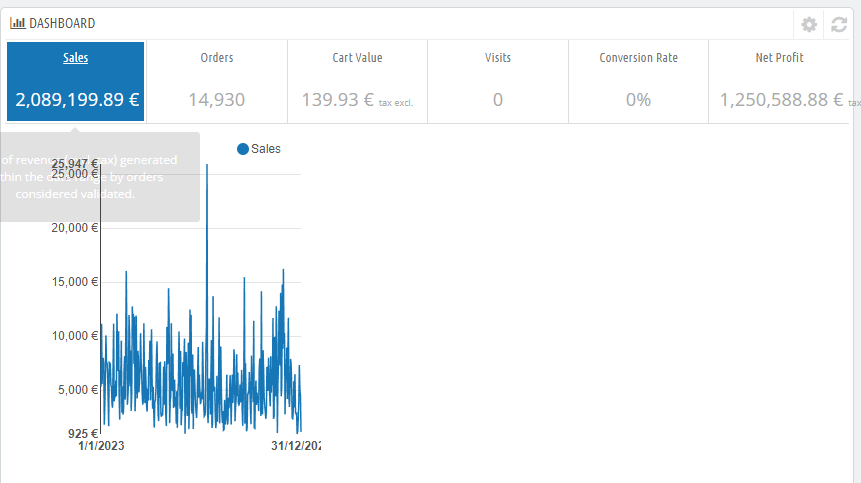The image size is (861, 483).
Task: Click the bar chart icon beside DASHBOARD
Action: 17,23
